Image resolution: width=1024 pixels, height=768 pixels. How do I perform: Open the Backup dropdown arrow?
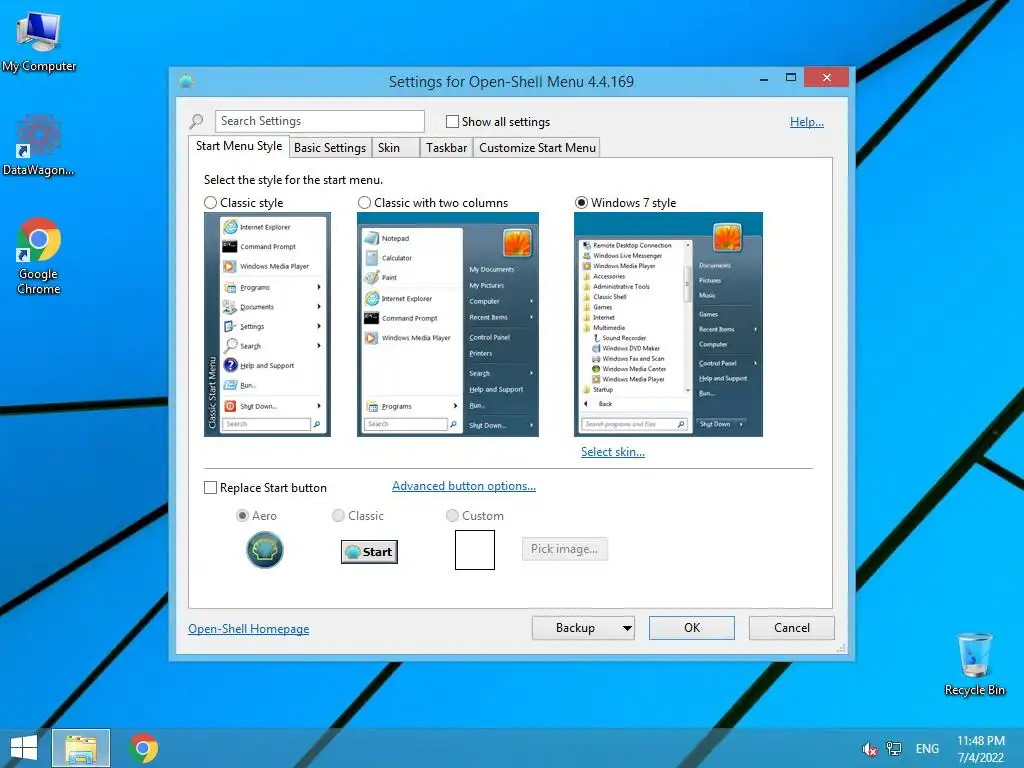click(x=627, y=628)
